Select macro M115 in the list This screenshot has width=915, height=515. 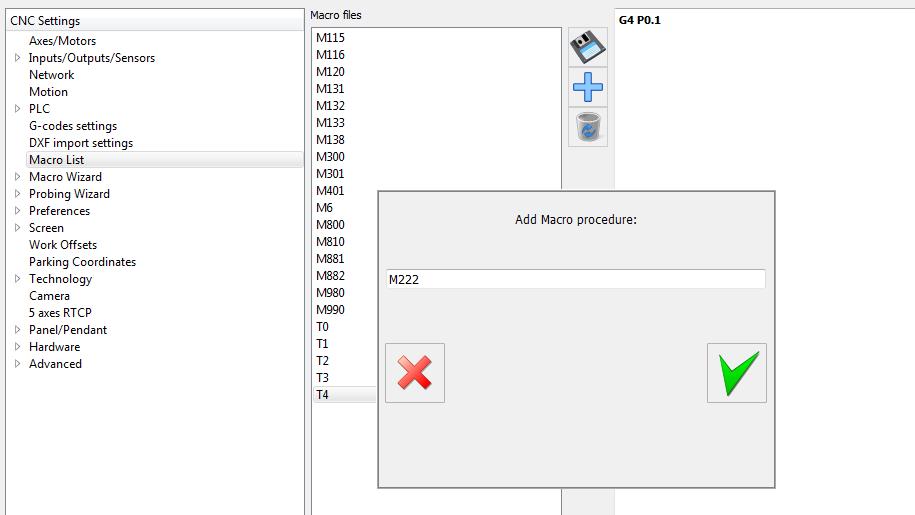[330, 38]
